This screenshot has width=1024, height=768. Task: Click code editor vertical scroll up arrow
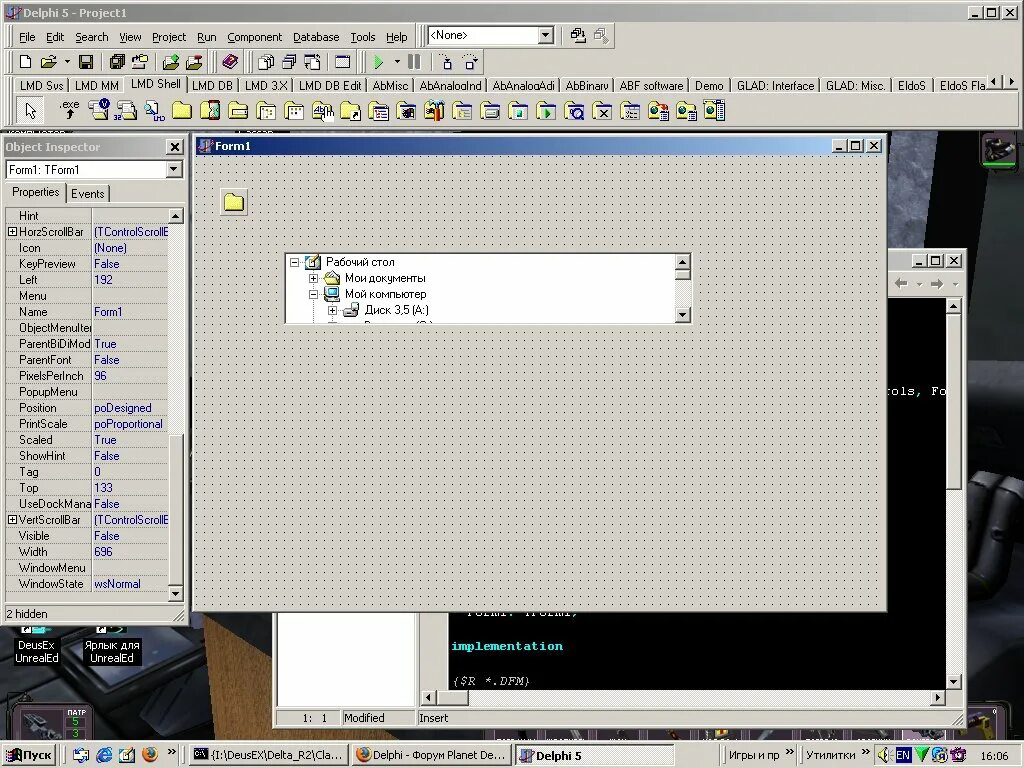pos(953,306)
